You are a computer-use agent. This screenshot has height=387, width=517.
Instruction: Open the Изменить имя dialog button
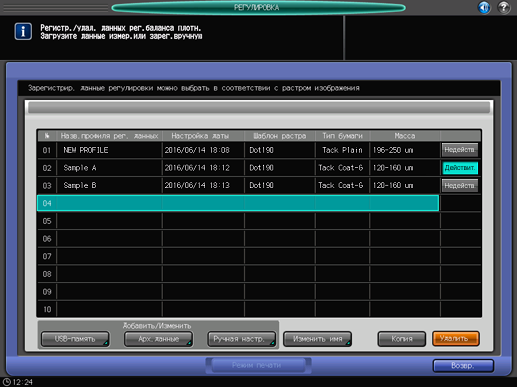click(x=317, y=339)
